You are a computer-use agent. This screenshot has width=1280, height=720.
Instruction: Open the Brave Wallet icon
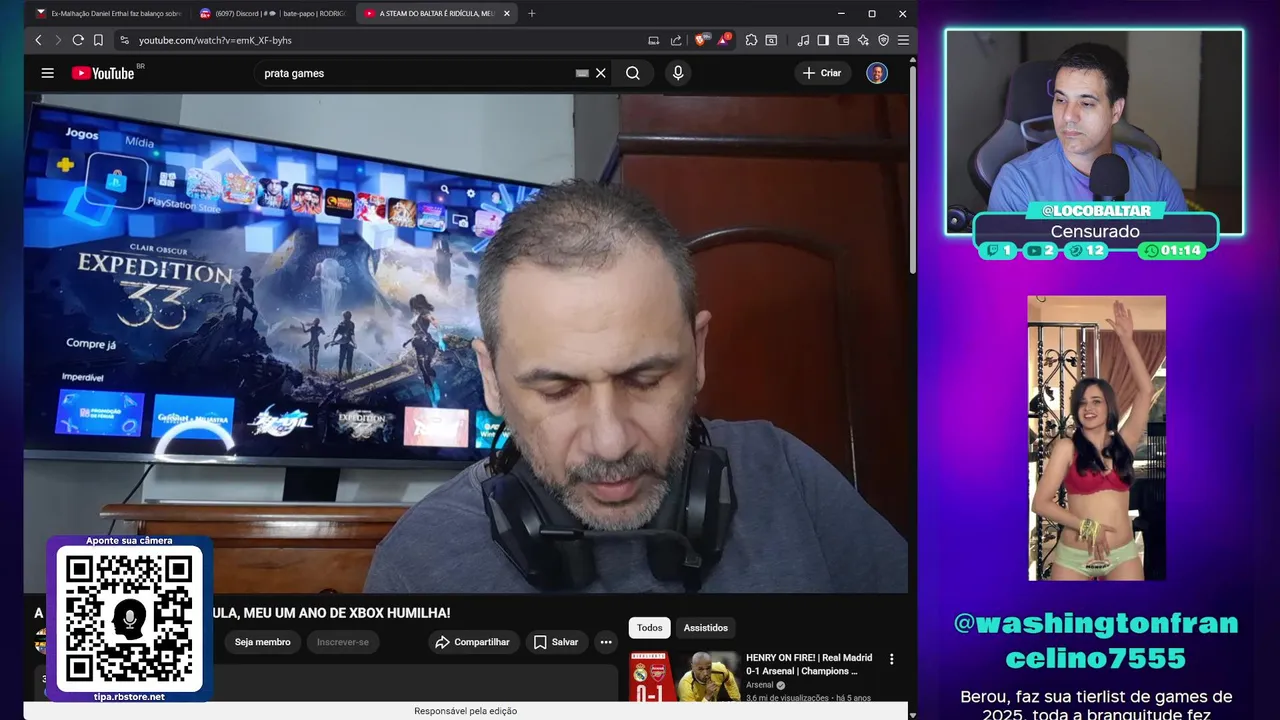843,40
